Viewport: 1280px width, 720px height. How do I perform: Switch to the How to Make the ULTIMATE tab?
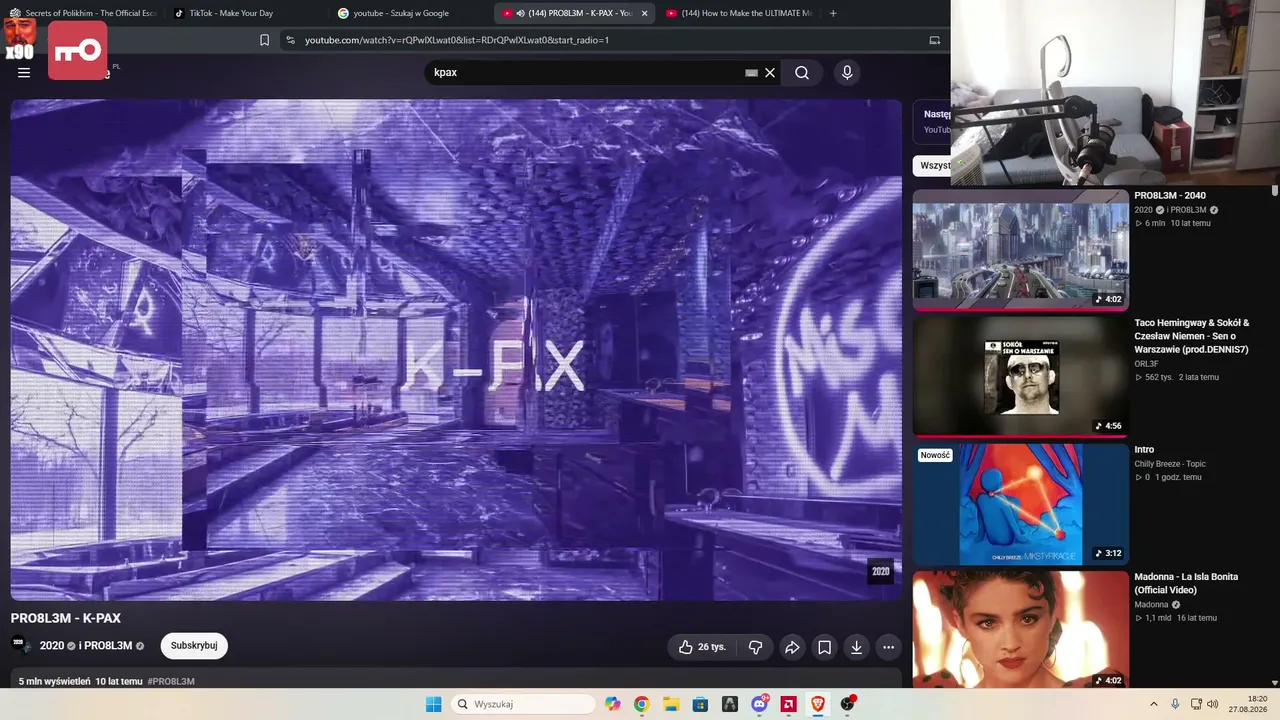(x=738, y=13)
